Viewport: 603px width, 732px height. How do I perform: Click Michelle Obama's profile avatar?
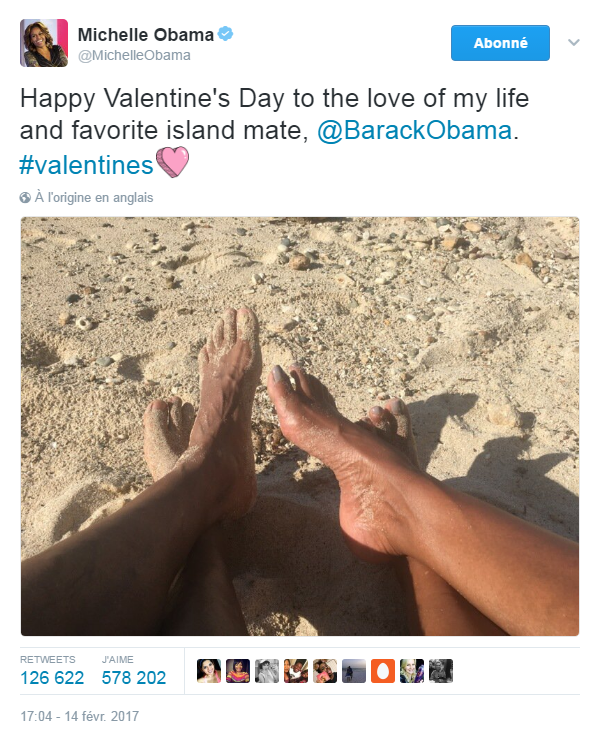click(44, 43)
